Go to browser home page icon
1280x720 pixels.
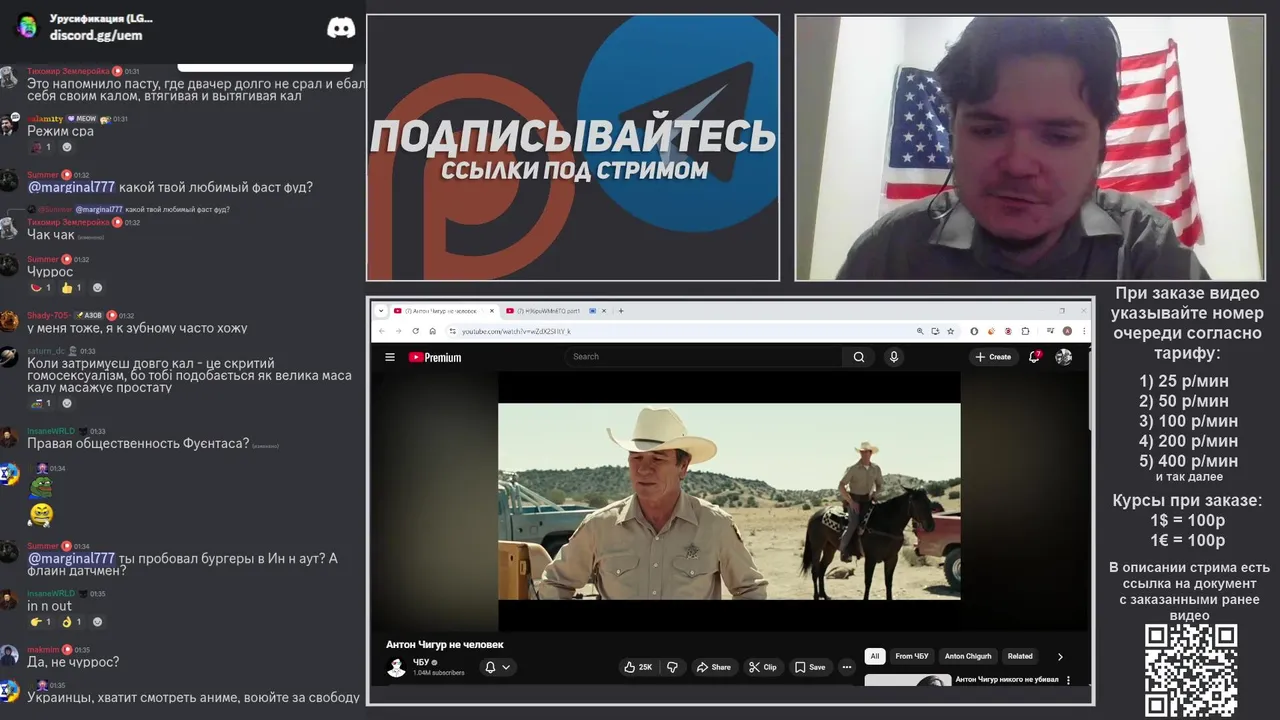click(x=432, y=331)
